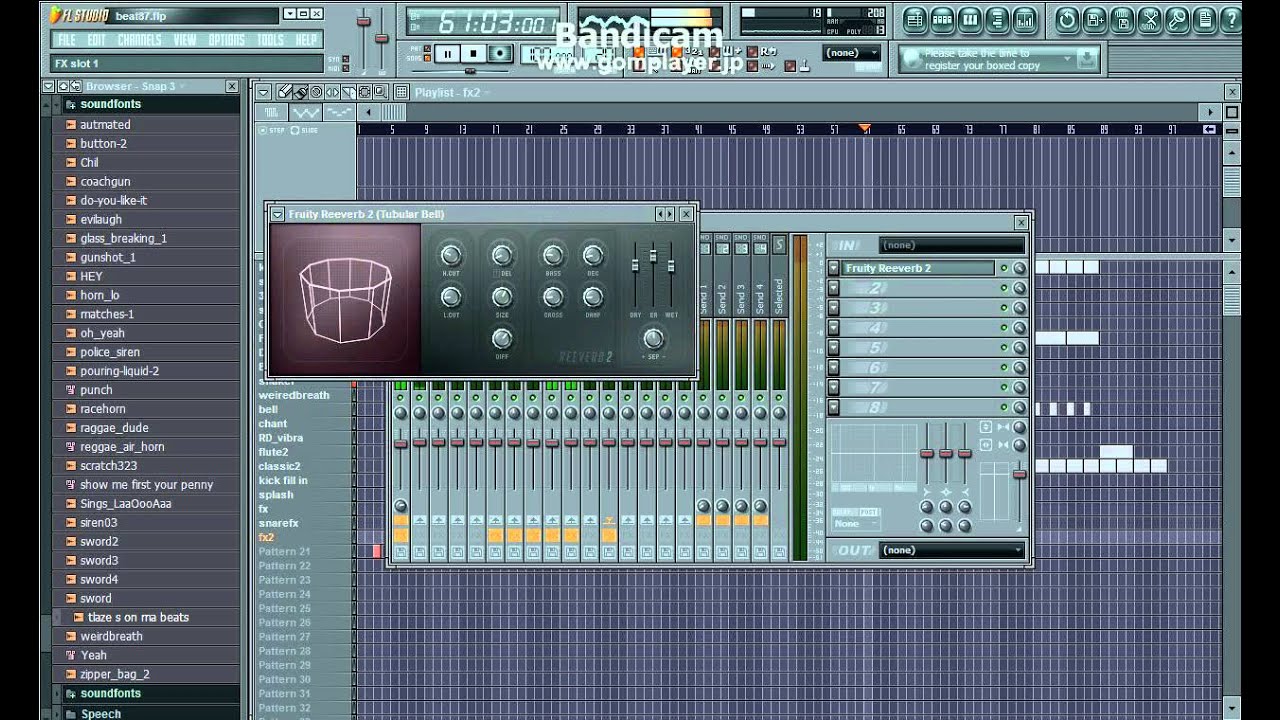Select the Paint brush tool in Playlist

pyautogui.click(x=301, y=92)
